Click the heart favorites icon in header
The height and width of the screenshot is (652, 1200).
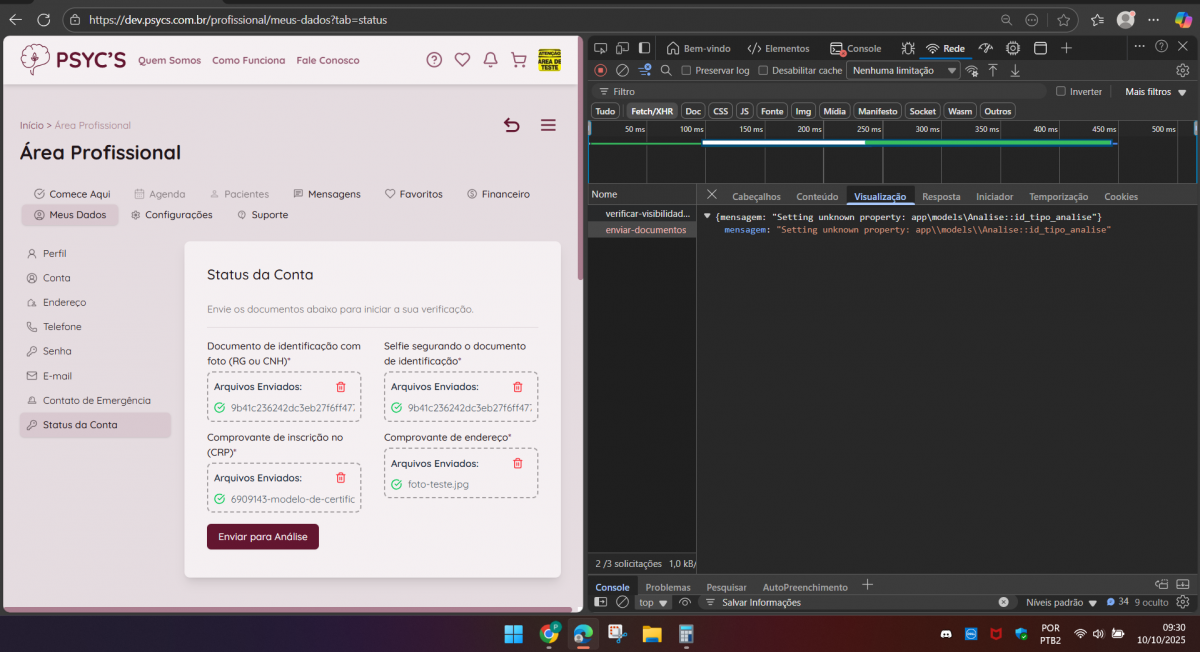point(462,60)
